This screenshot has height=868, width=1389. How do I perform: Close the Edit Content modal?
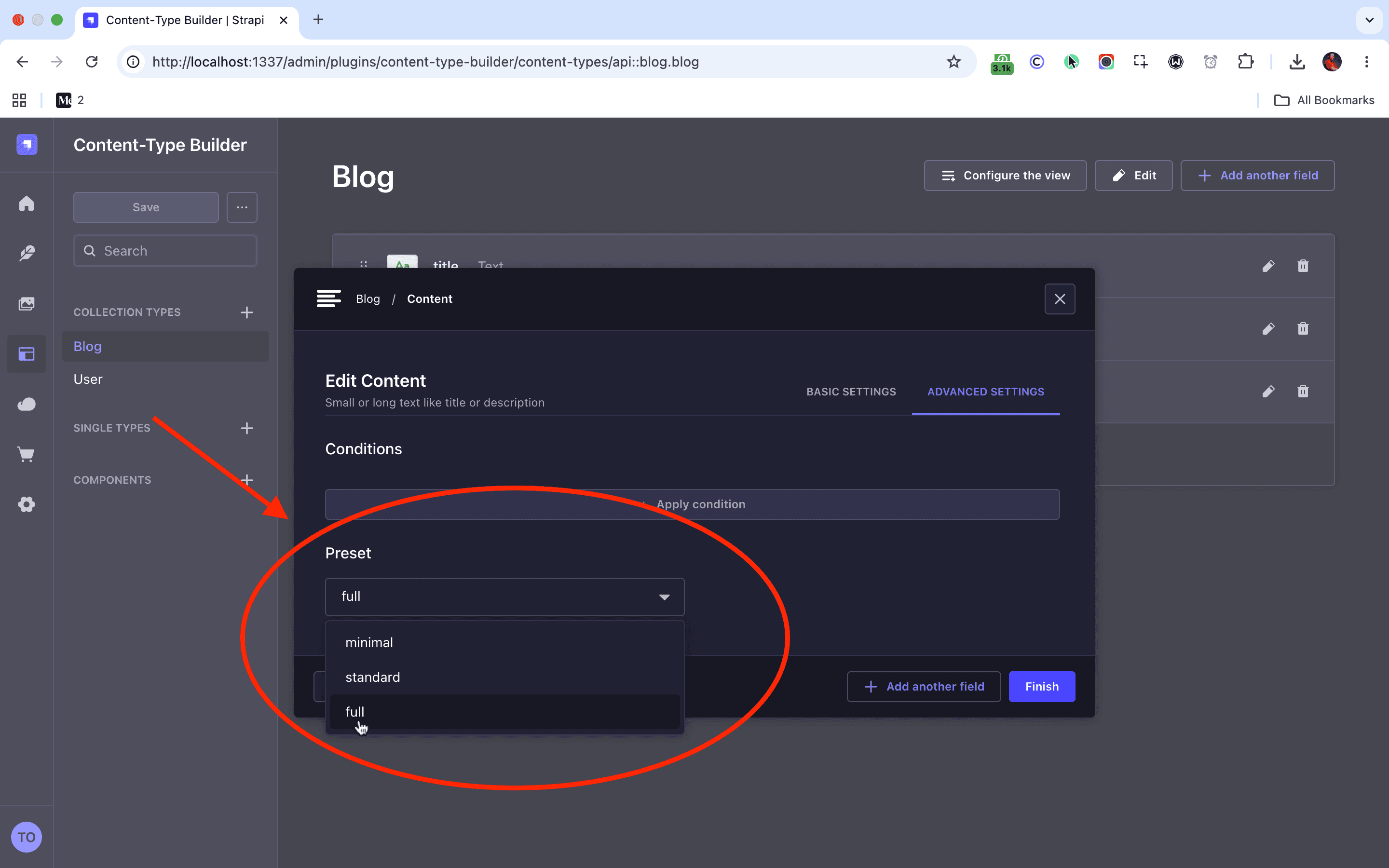click(1060, 299)
